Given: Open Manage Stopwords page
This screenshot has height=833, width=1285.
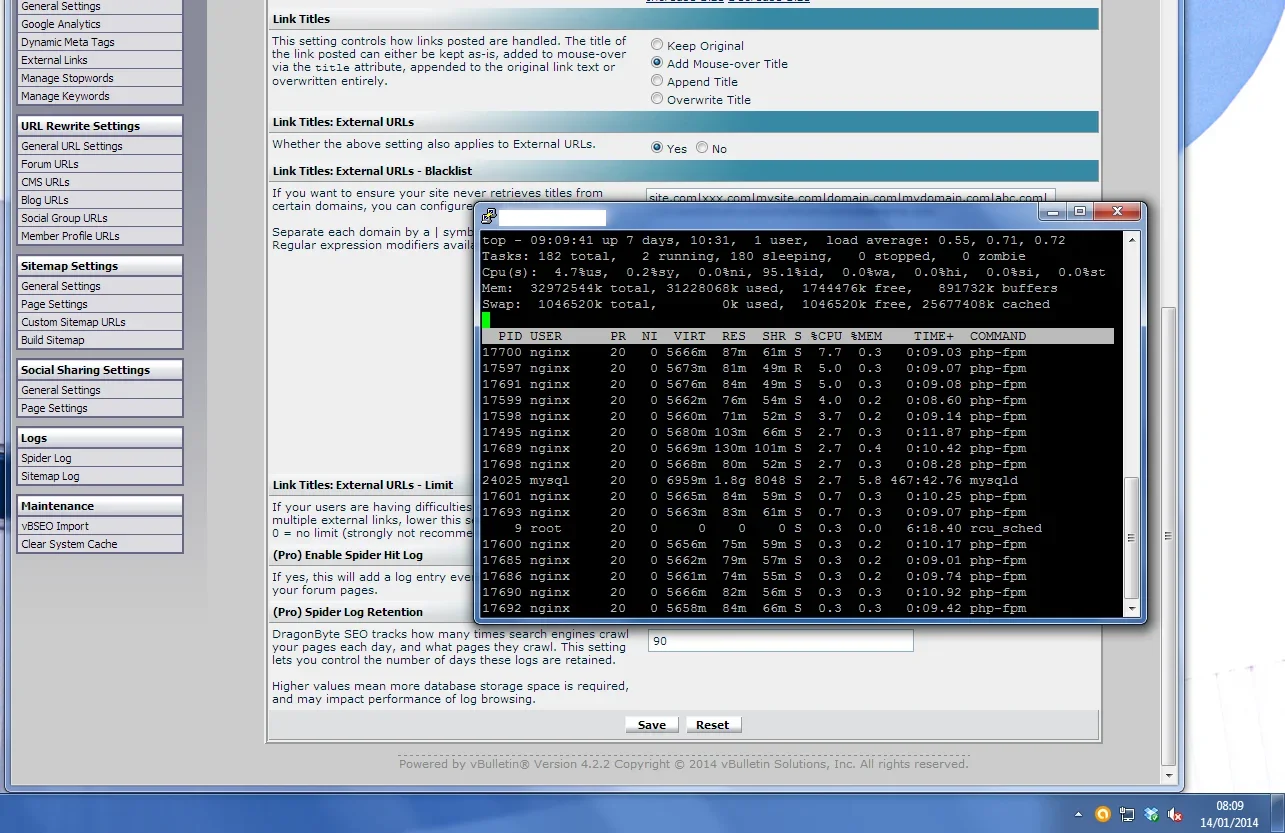Looking at the screenshot, I should (x=100, y=78).
